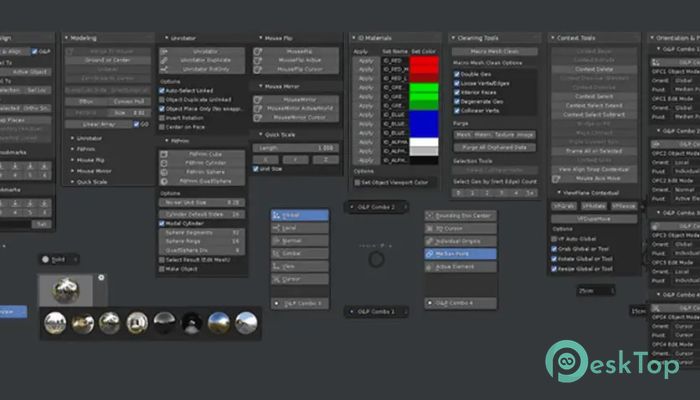This screenshot has height=400, width=700.
Task: Click the white ID_ALPHA color swatch
Action: click(424, 142)
